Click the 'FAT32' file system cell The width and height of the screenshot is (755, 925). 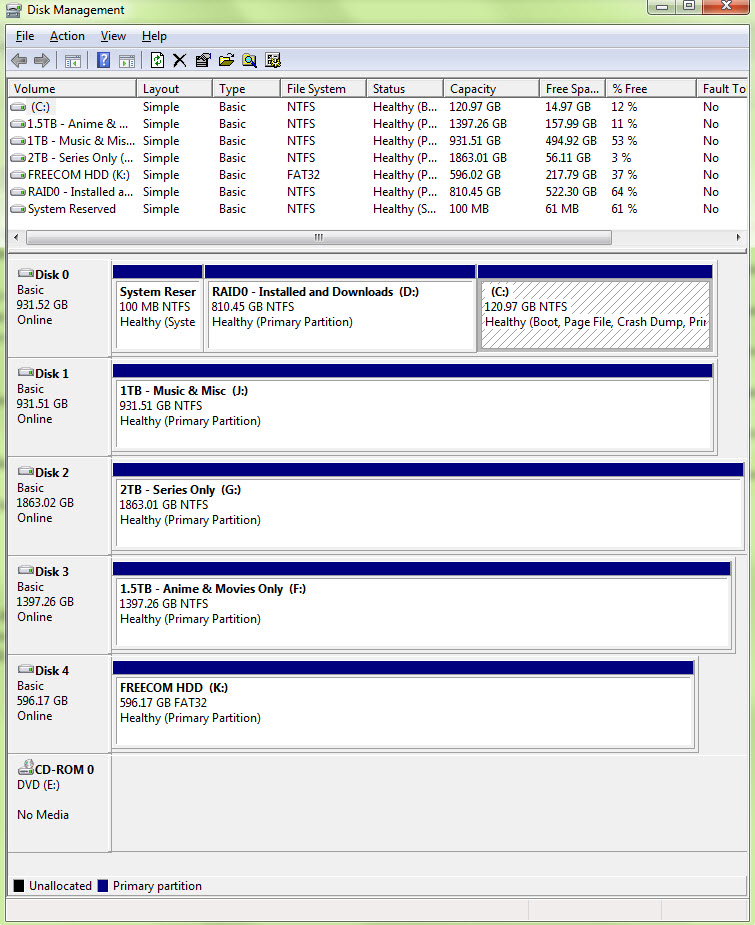tap(303, 175)
